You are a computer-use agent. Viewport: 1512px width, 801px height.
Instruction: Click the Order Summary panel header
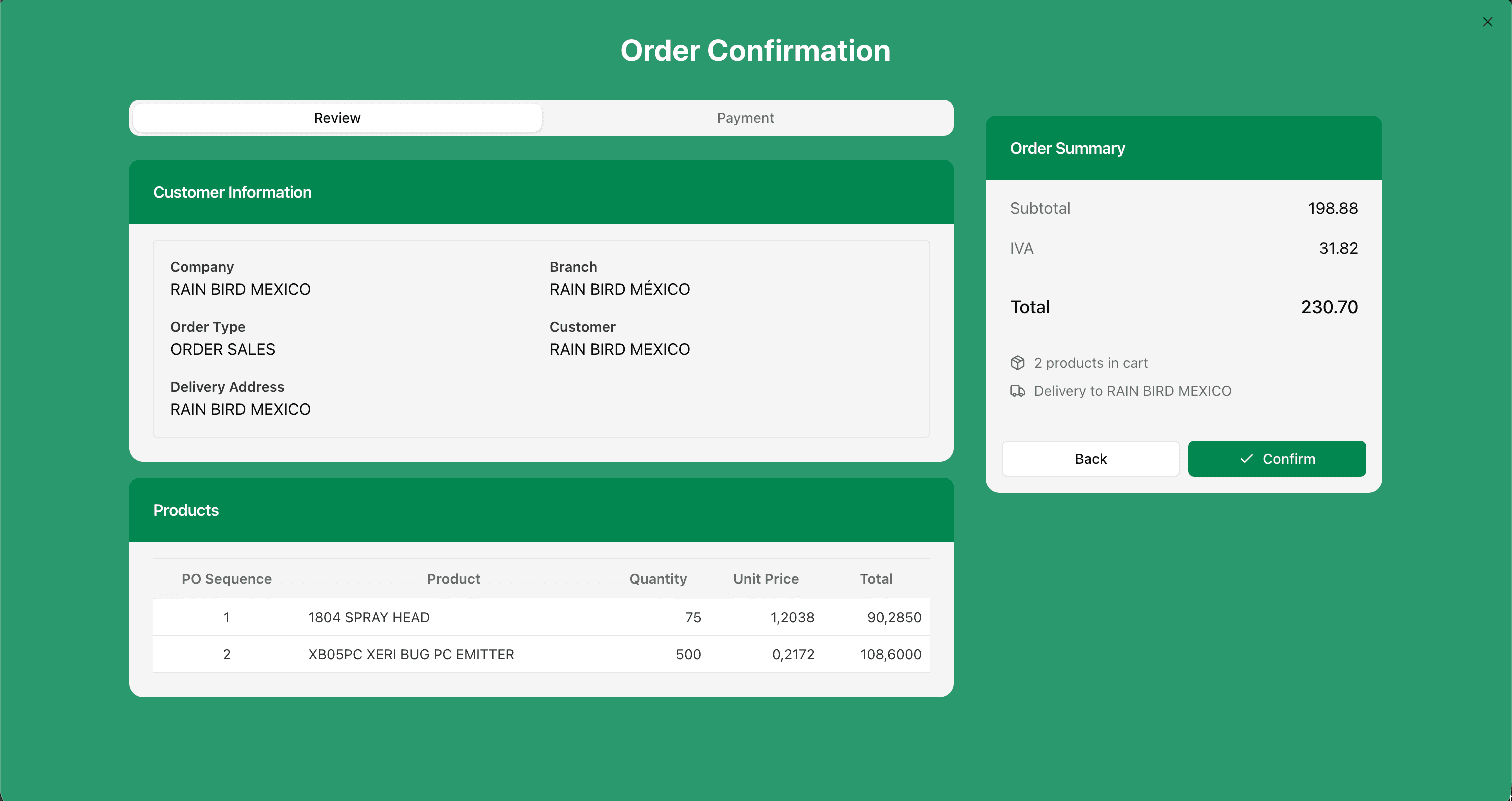(1184, 148)
